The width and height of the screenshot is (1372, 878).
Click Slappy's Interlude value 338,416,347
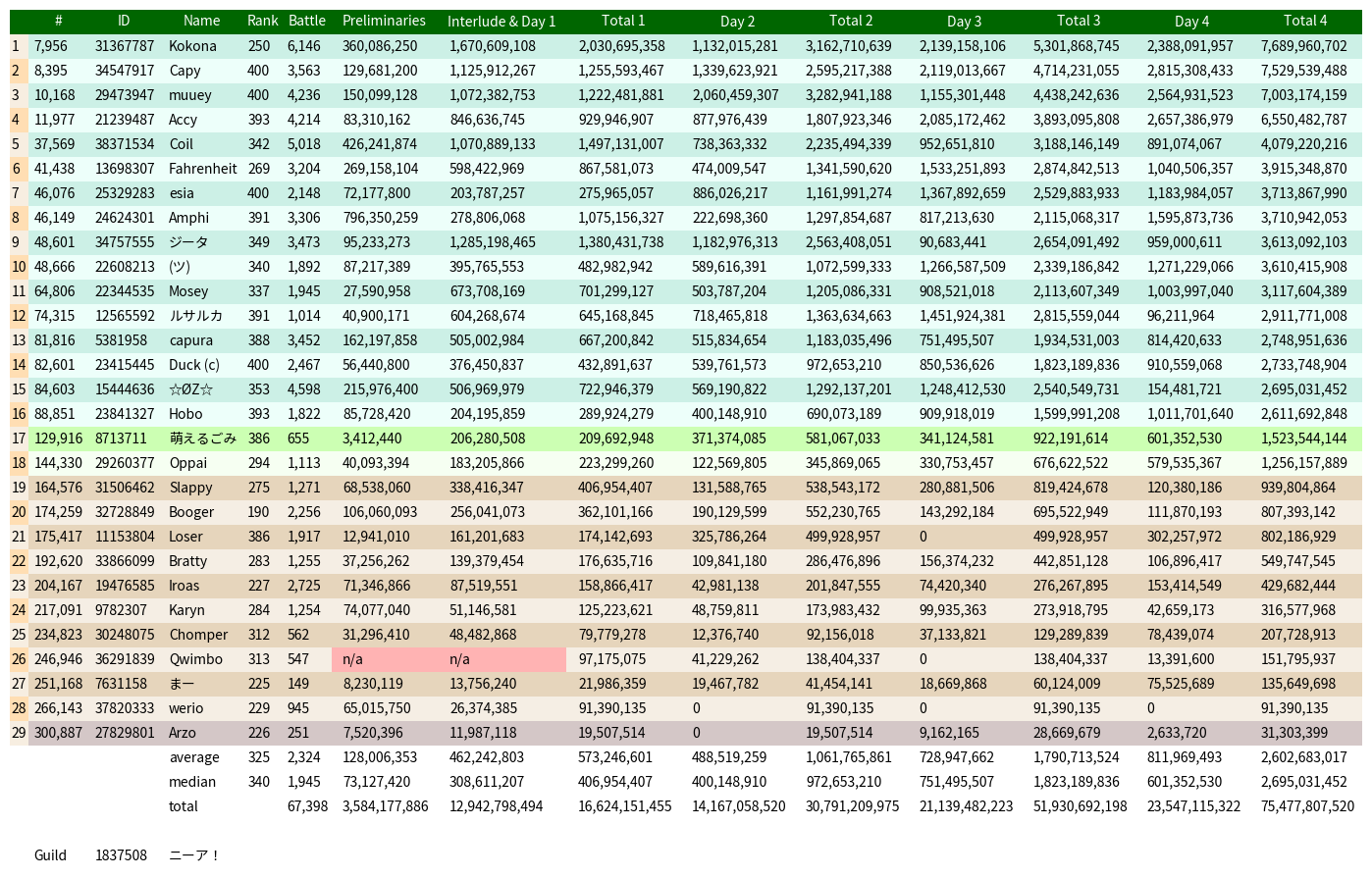tap(488, 488)
